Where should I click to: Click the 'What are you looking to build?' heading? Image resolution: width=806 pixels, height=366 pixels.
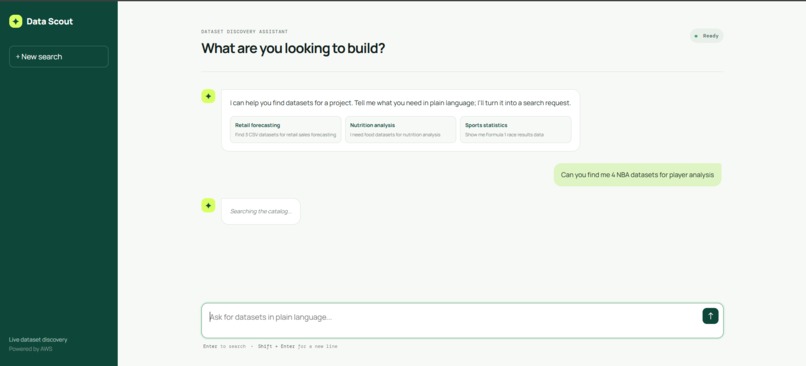pyautogui.click(x=293, y=48)
